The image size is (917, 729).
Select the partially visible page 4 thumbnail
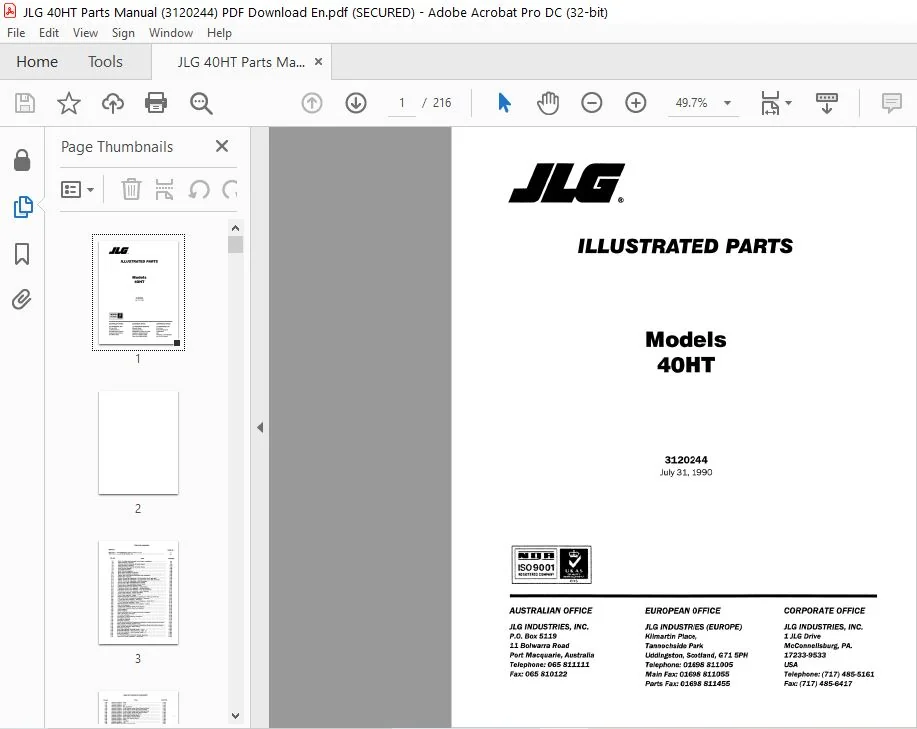138,707
